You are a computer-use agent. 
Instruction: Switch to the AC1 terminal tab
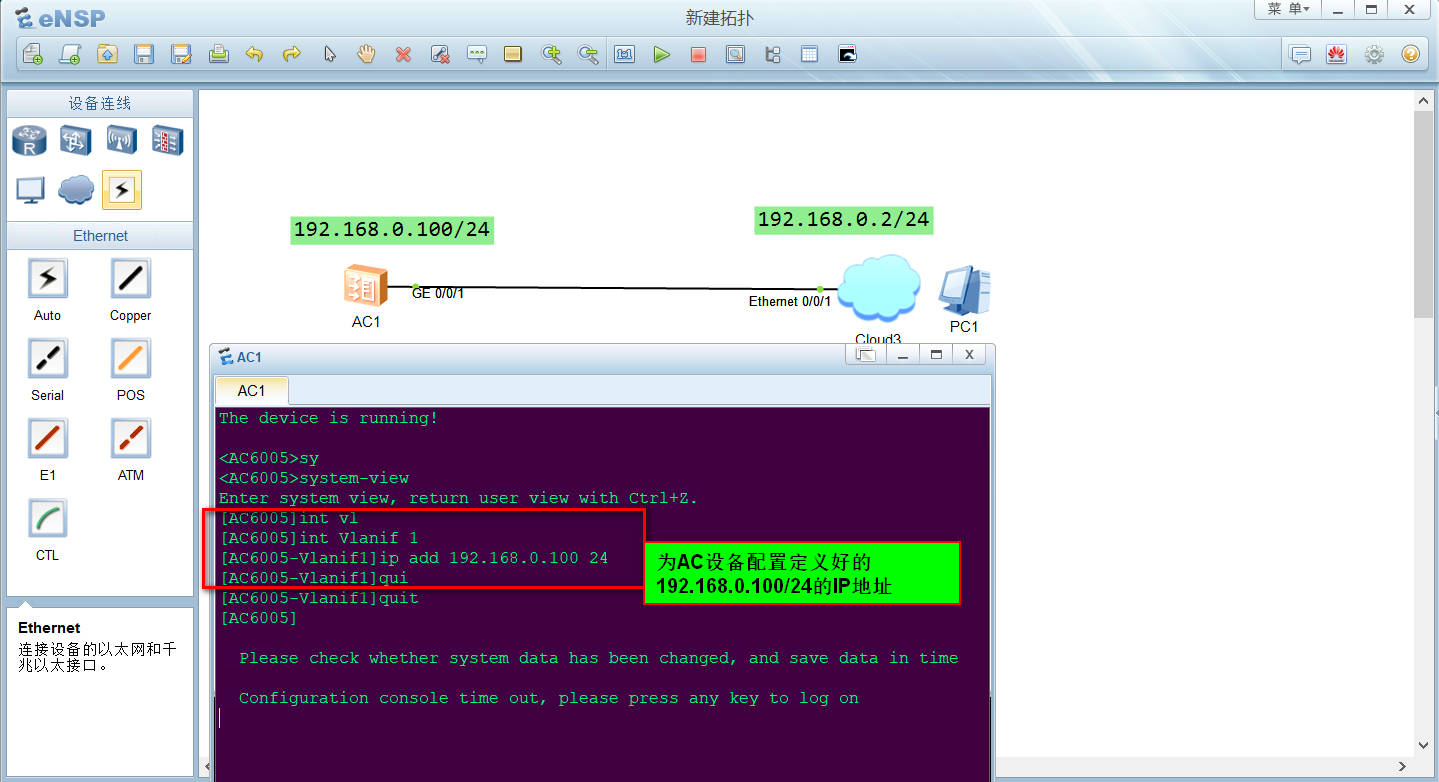(251, 390)
